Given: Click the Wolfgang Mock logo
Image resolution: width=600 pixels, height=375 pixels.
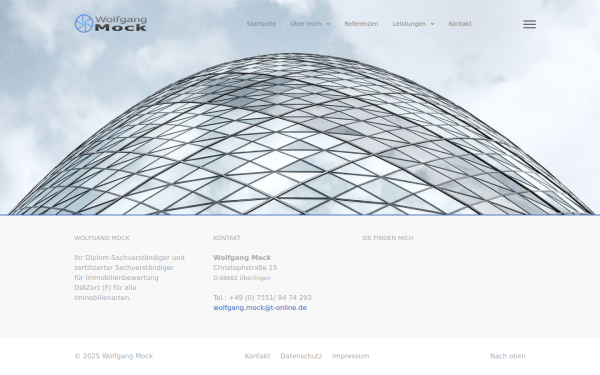Looking at the screenshot, I should (x=111, y=23).
